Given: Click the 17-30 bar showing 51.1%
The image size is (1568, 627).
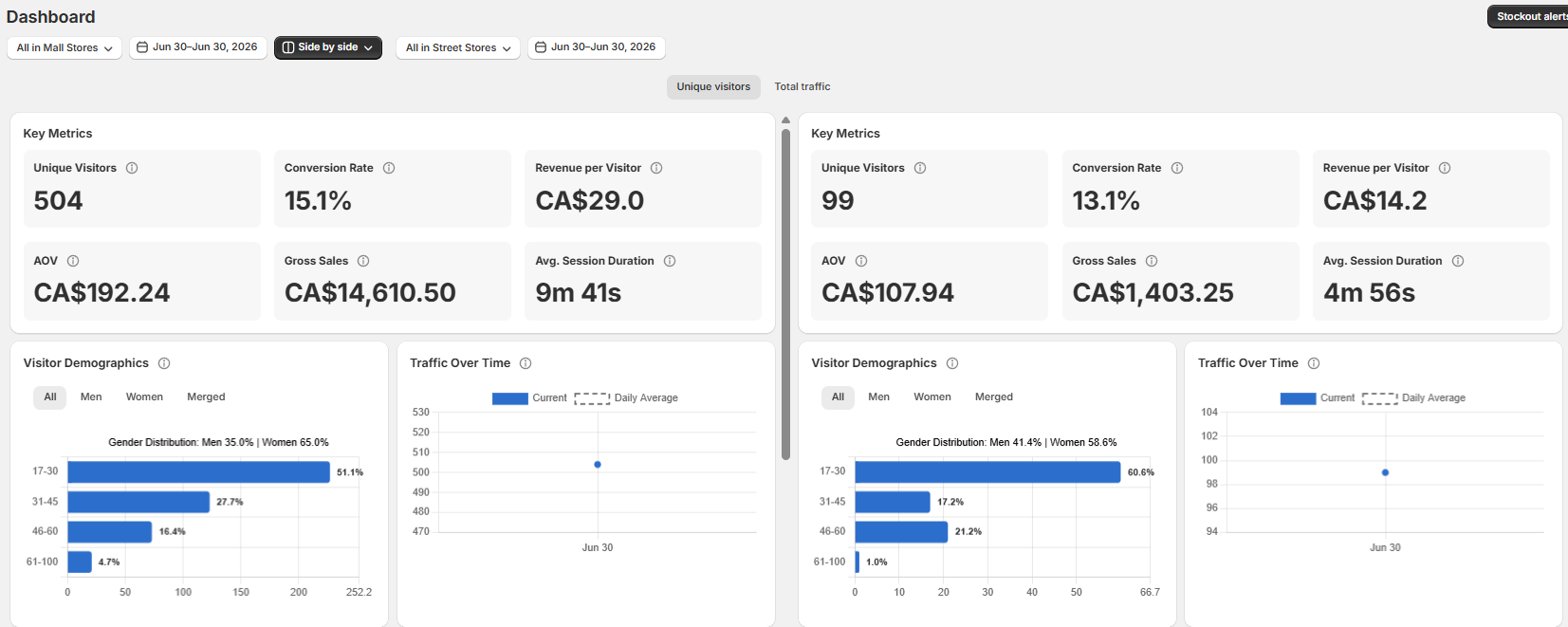Looking at the screenshot, I should click(198, 471).
